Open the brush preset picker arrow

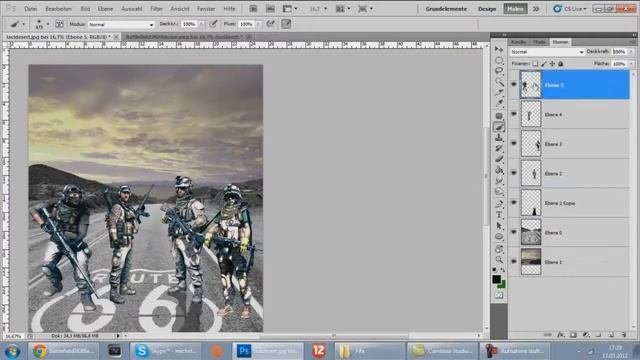(48, 24)
